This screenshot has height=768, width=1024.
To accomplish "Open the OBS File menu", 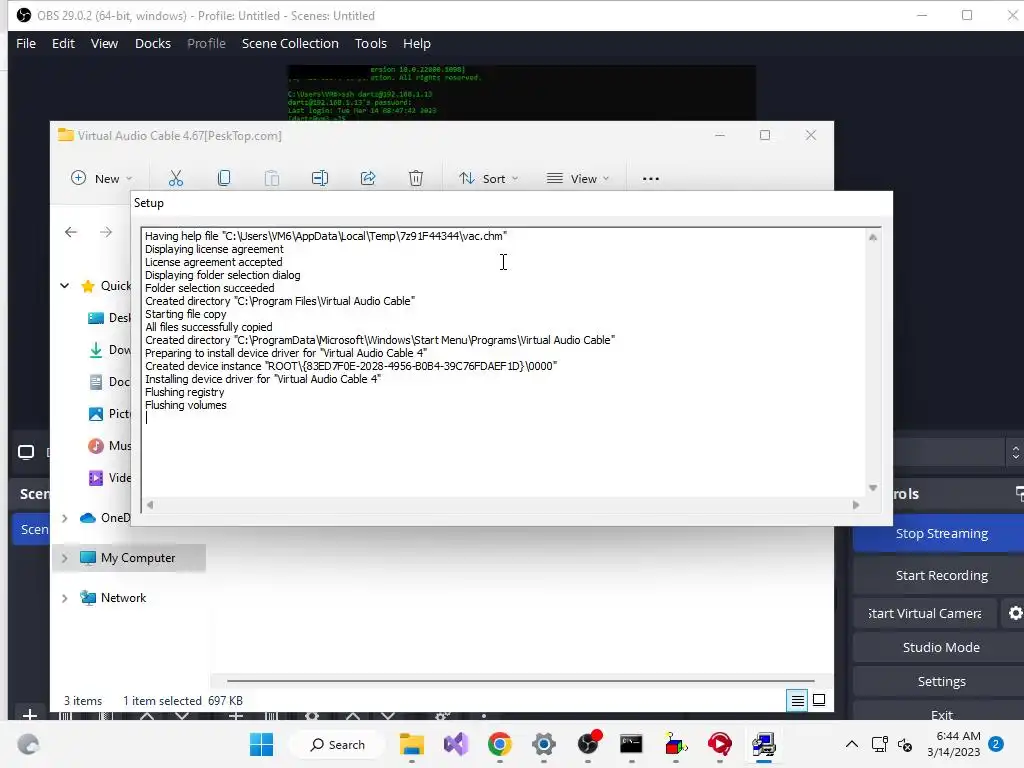I will tap(26, 44).
